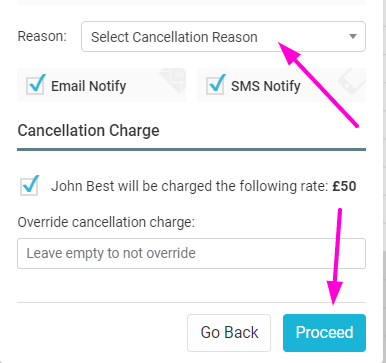Click the 'Leave empty to not override' placeholder
This screenshot has width=386, height=363.
111,253
